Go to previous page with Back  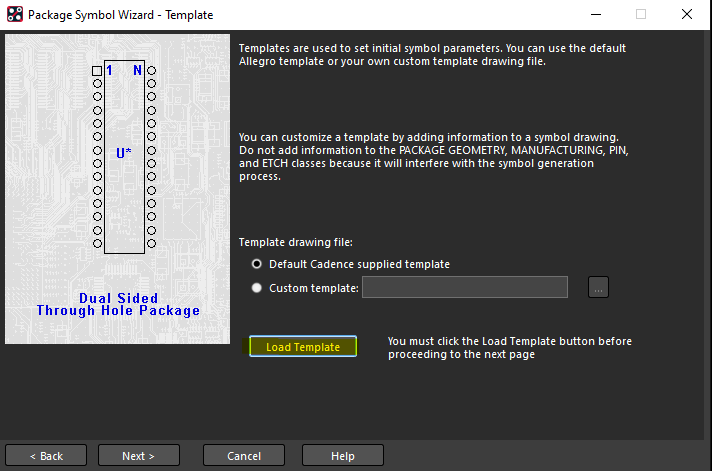[x=46, y=455]
